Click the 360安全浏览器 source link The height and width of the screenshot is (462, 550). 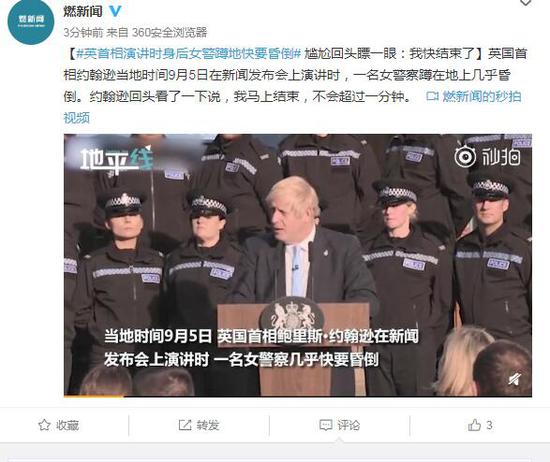point(170,32)
